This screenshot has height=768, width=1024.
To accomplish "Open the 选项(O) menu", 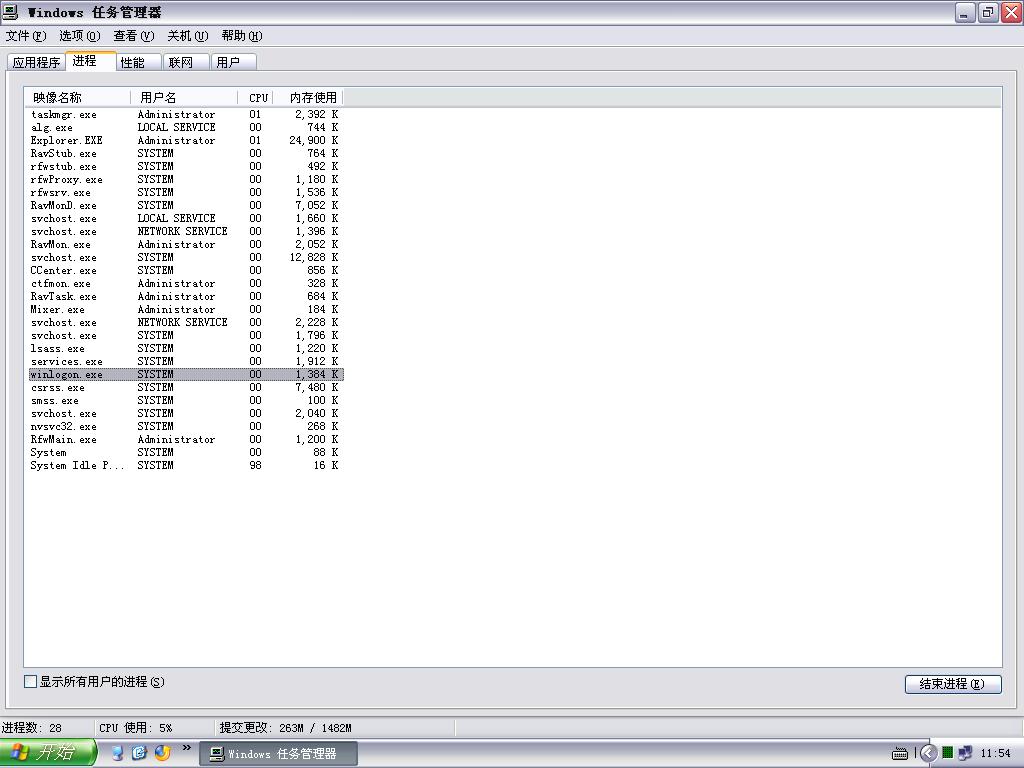I will click(x=80, y=36).
